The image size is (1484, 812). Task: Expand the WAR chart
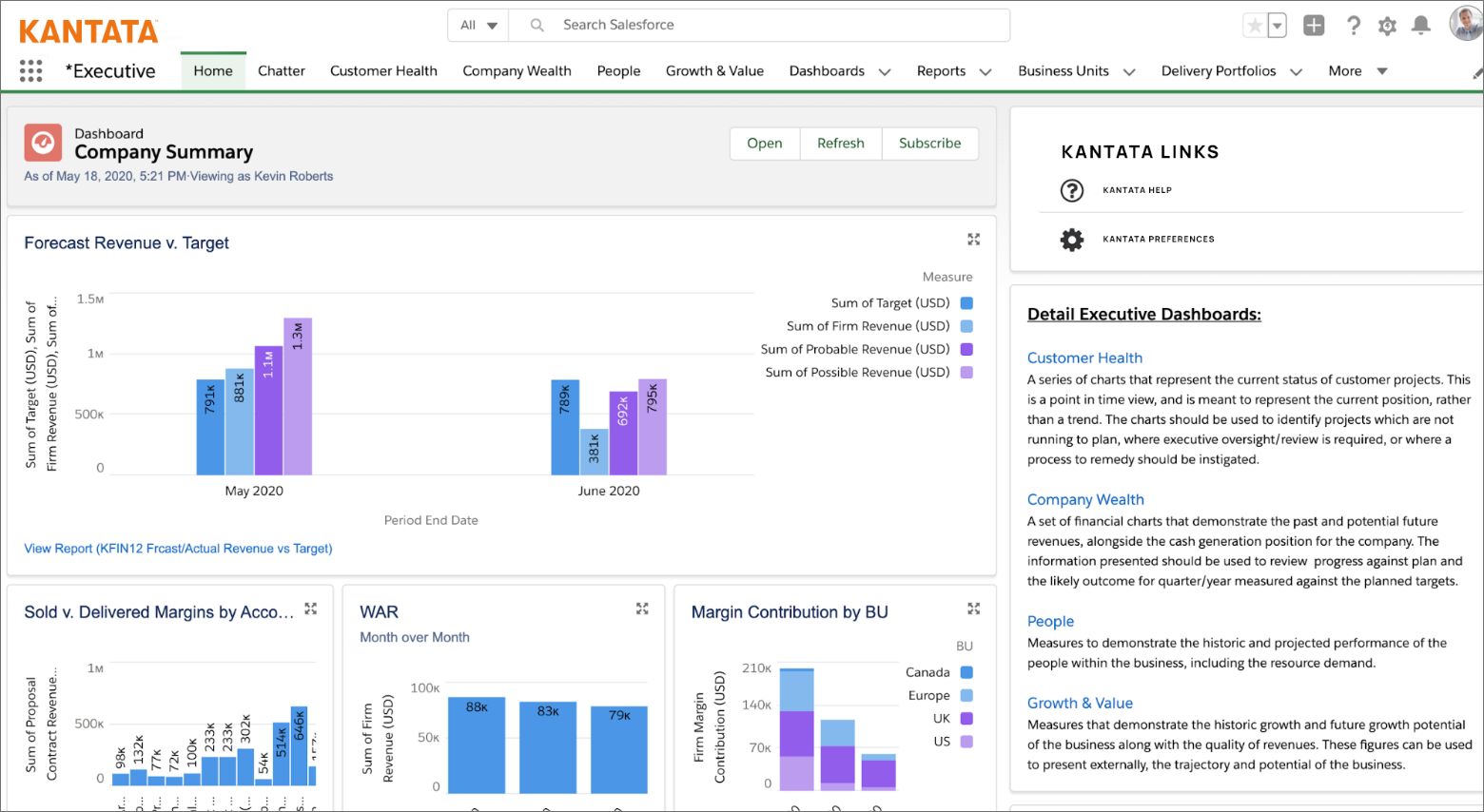[642, 609]
